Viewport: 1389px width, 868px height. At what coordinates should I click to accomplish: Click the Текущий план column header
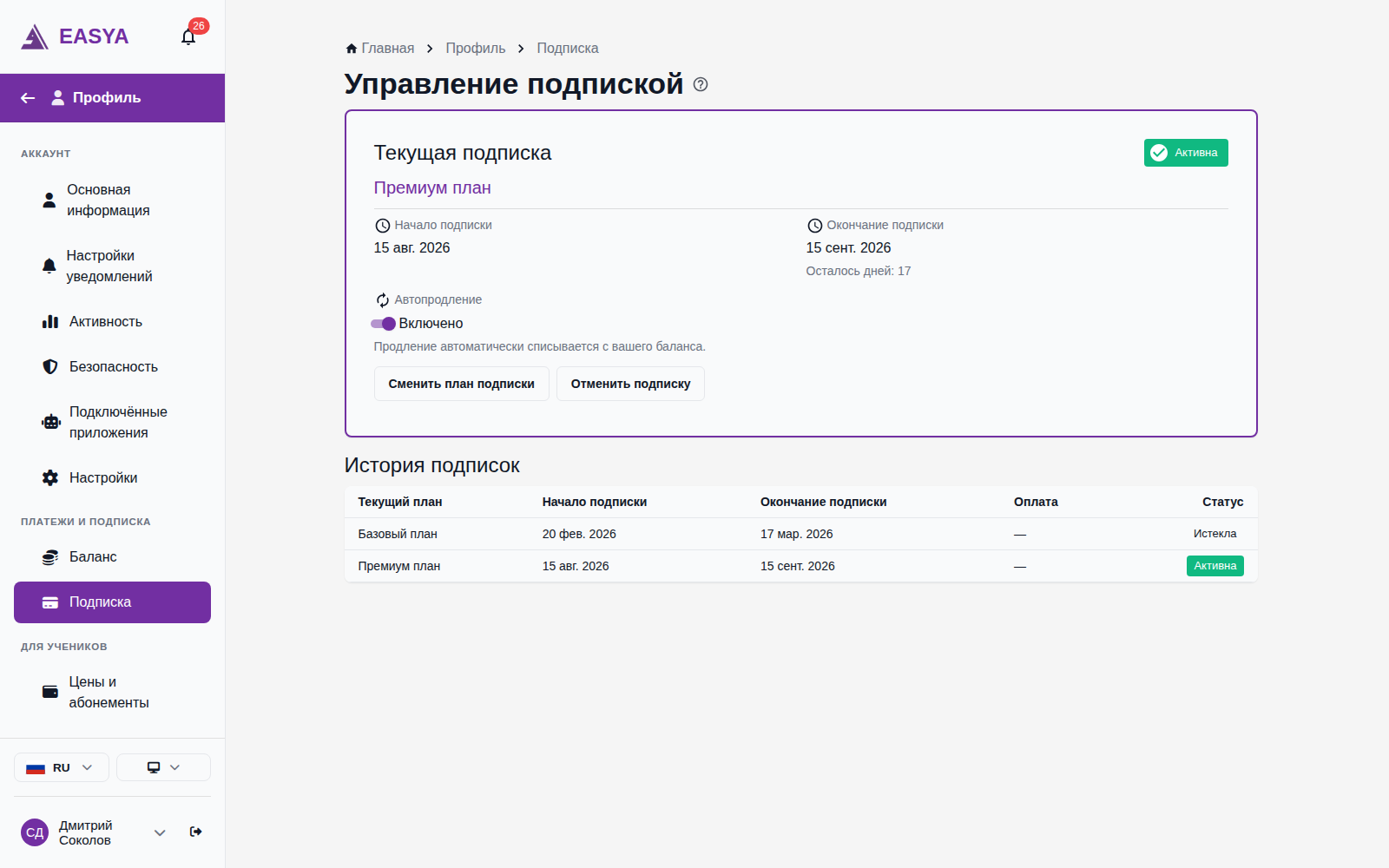pos(400,502)
